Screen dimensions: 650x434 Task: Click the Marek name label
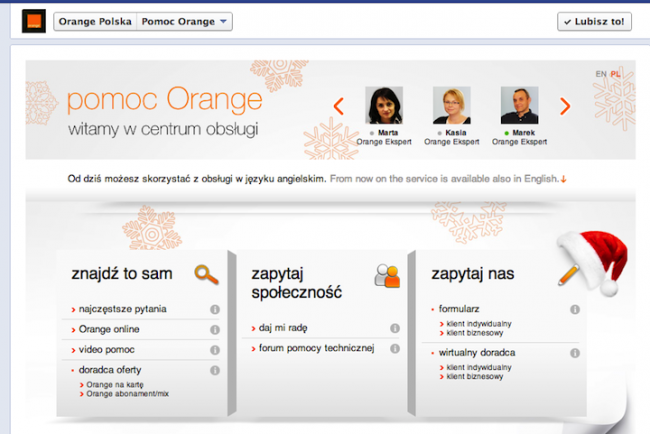click(x=524, y=133)
